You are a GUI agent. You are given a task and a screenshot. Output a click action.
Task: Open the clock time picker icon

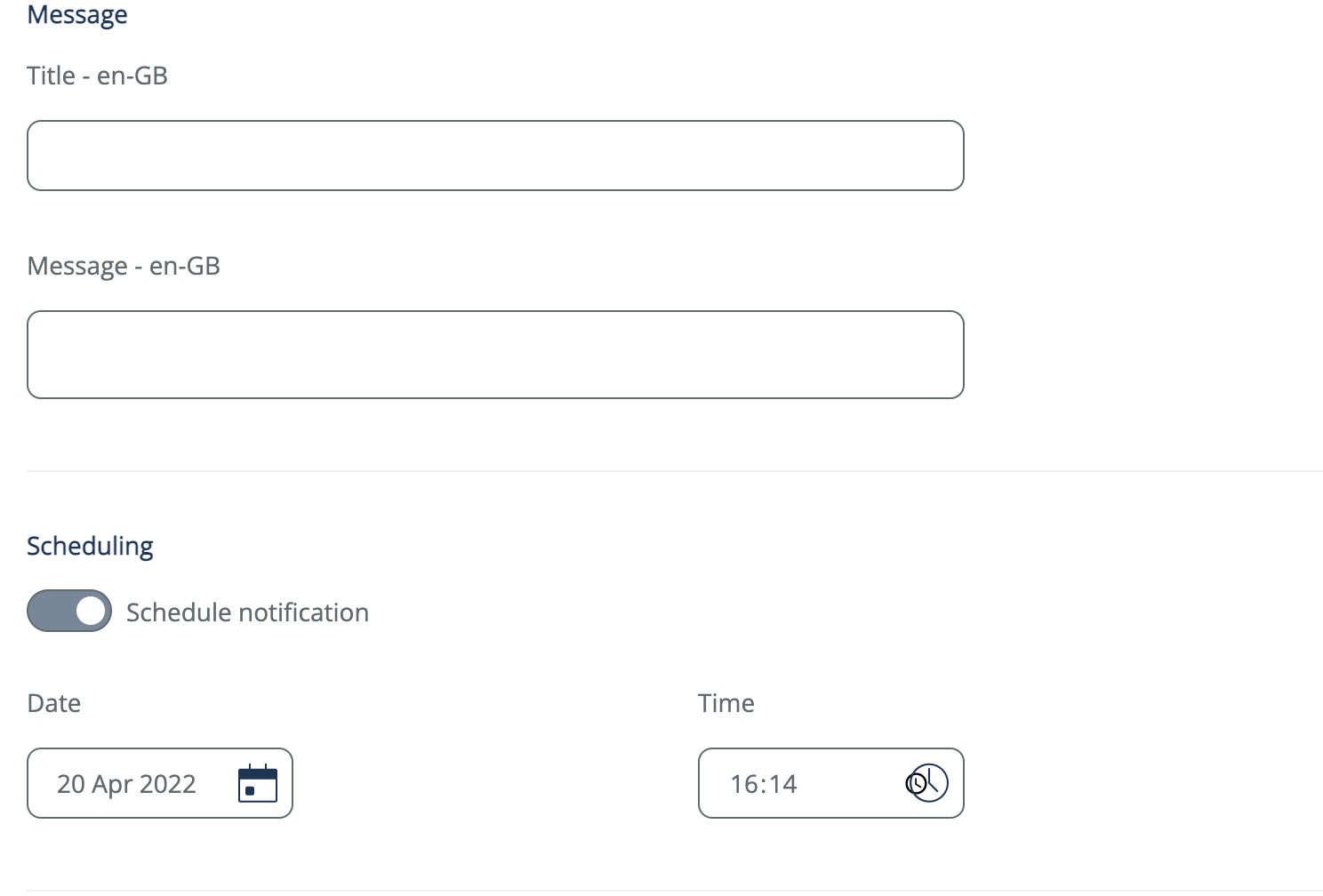point(927,783)
